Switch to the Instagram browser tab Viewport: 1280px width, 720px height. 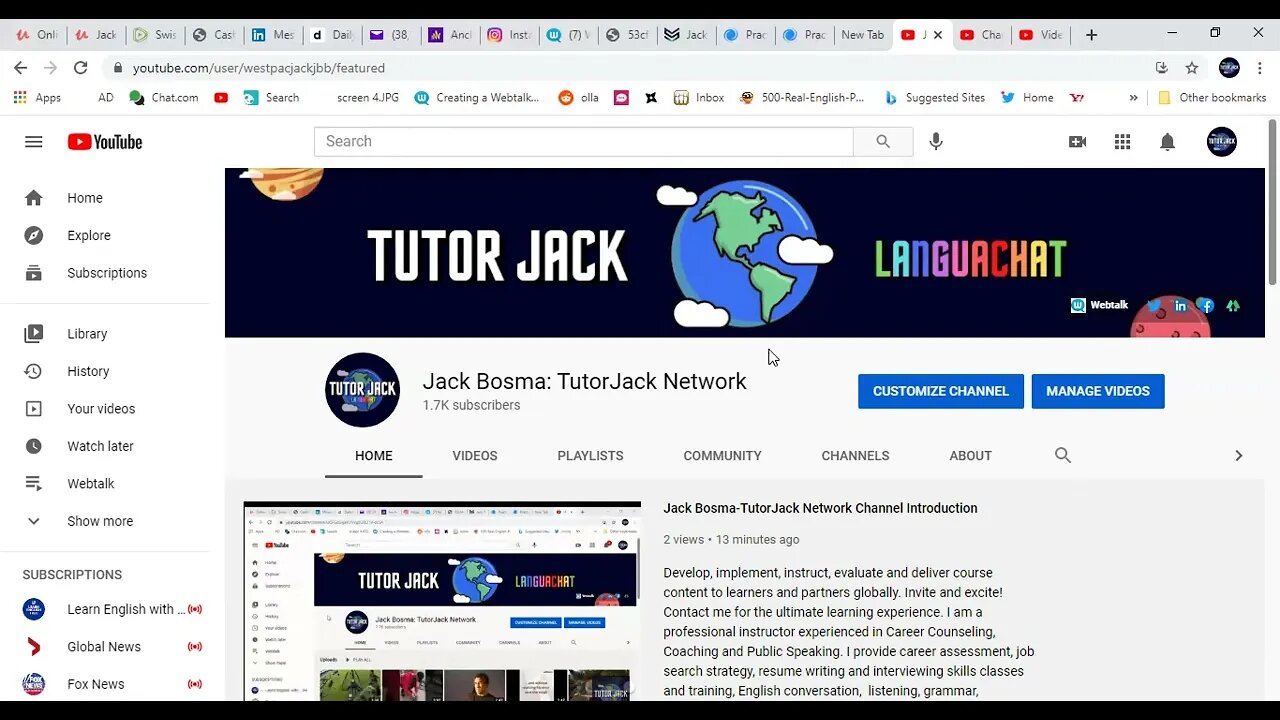[x=508, y=35]
